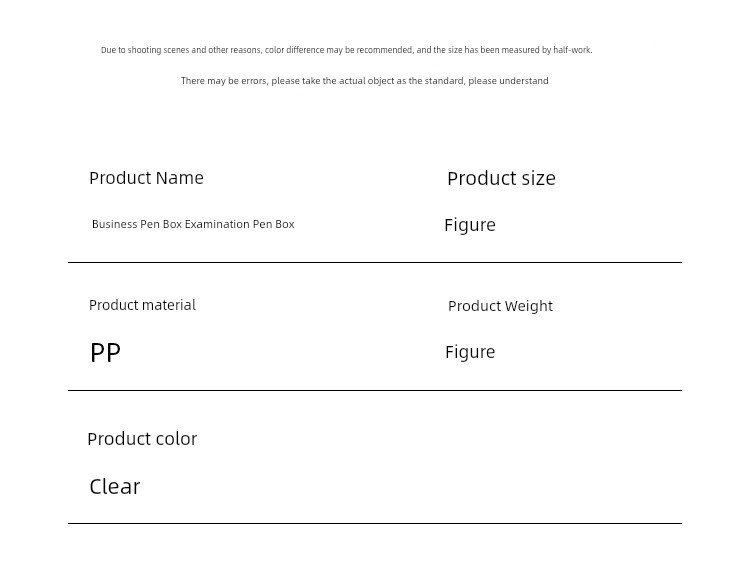Click Figure under Product size
Viewport: 750px width, 572px height.
(470, 225)
